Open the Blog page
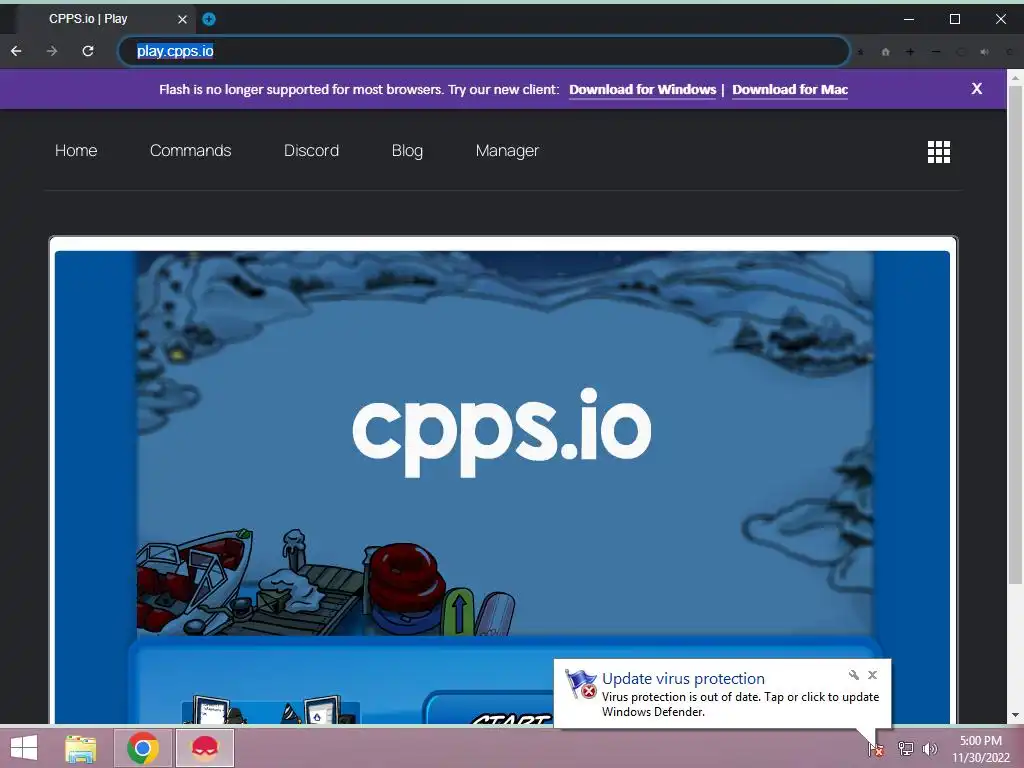Viewport: 1024px width, 768px height. (x=408, y=151)
